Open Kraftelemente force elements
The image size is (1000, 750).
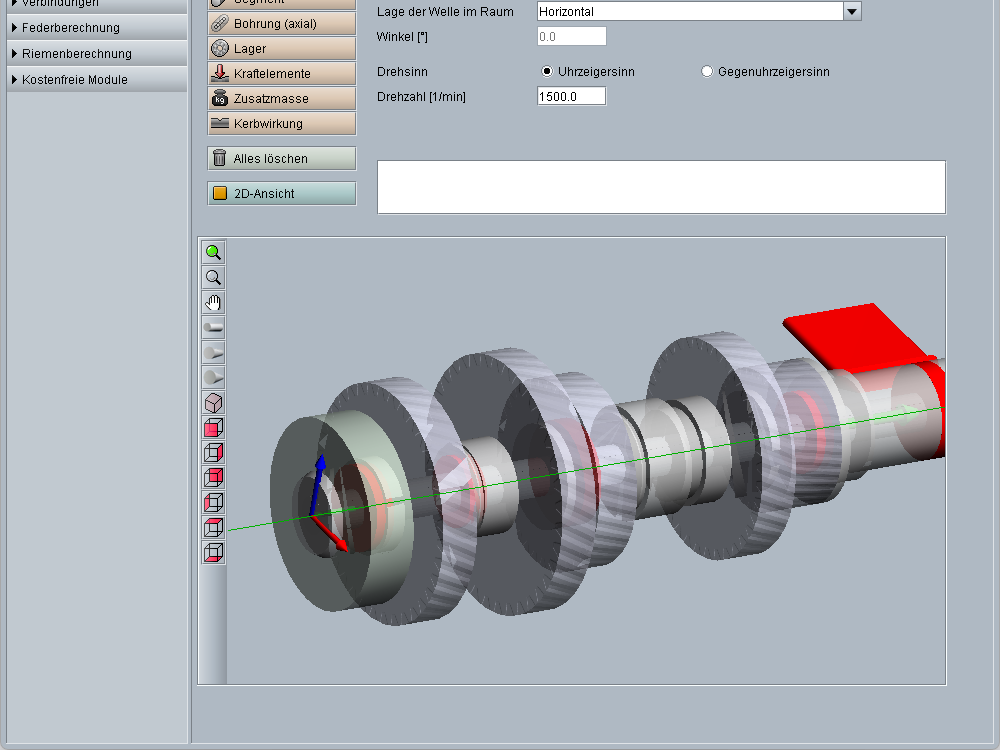pyautogui.click(x=281, y=73)
